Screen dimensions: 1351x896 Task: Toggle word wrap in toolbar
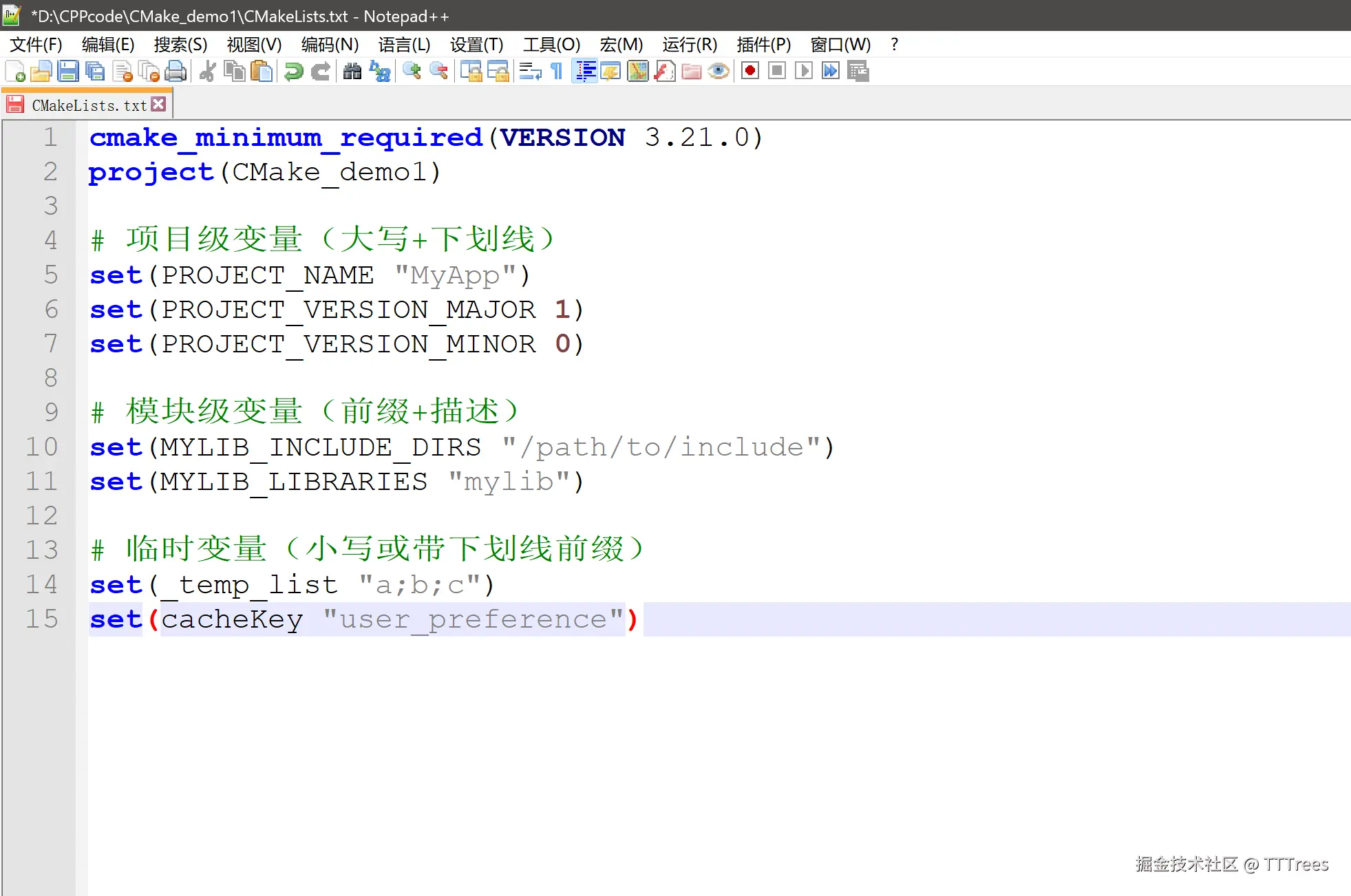pyautogui.click(x=530, y=71)
